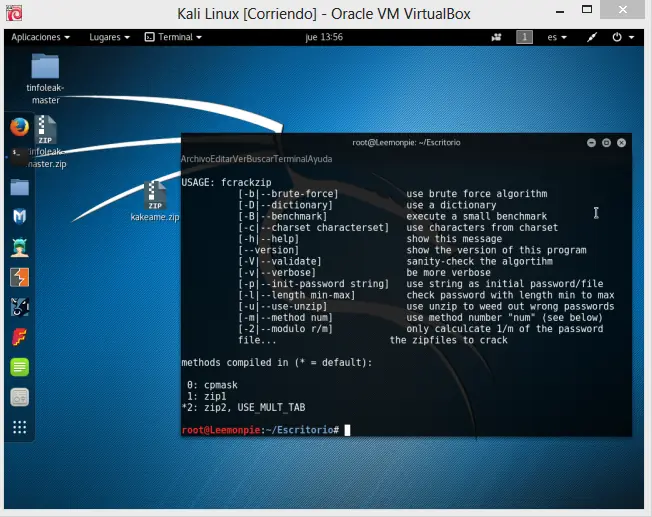Open Ayuda menu in terminal
The image size is (652, 517).
(x=320, y=159)
